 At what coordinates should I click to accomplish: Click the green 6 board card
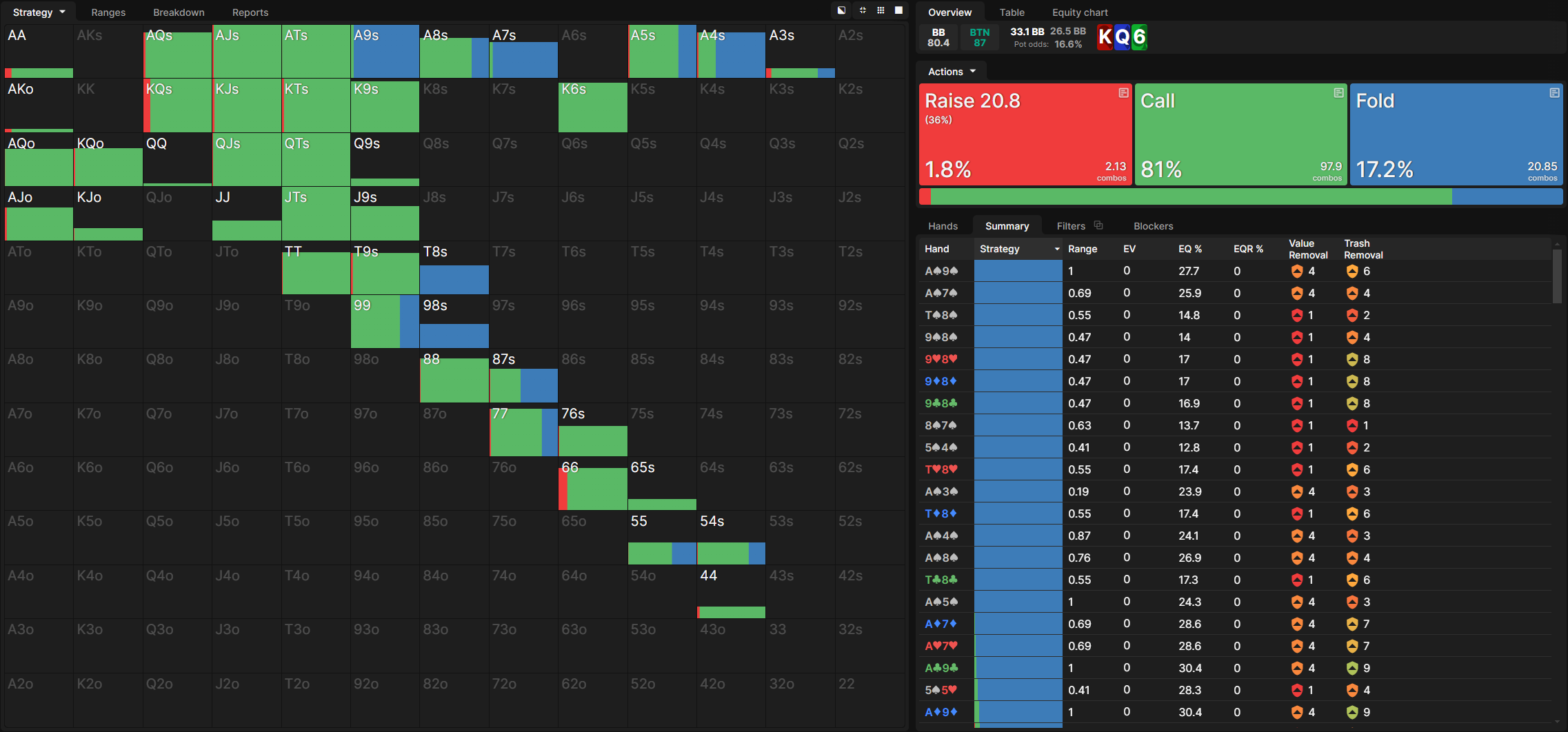(1139, 37)
